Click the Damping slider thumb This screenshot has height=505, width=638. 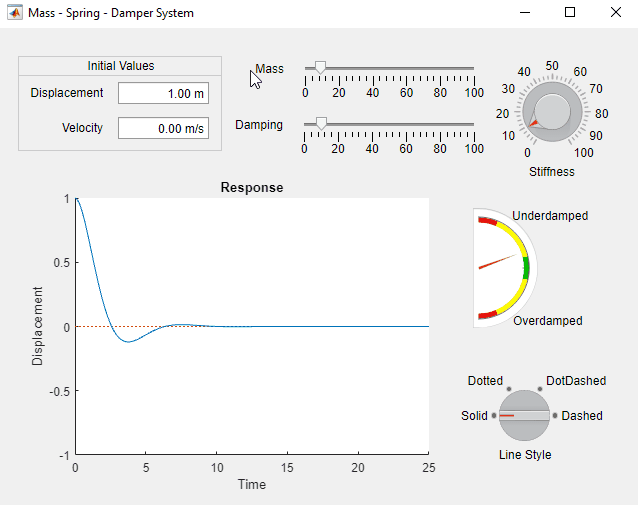[x=321, y=123]
